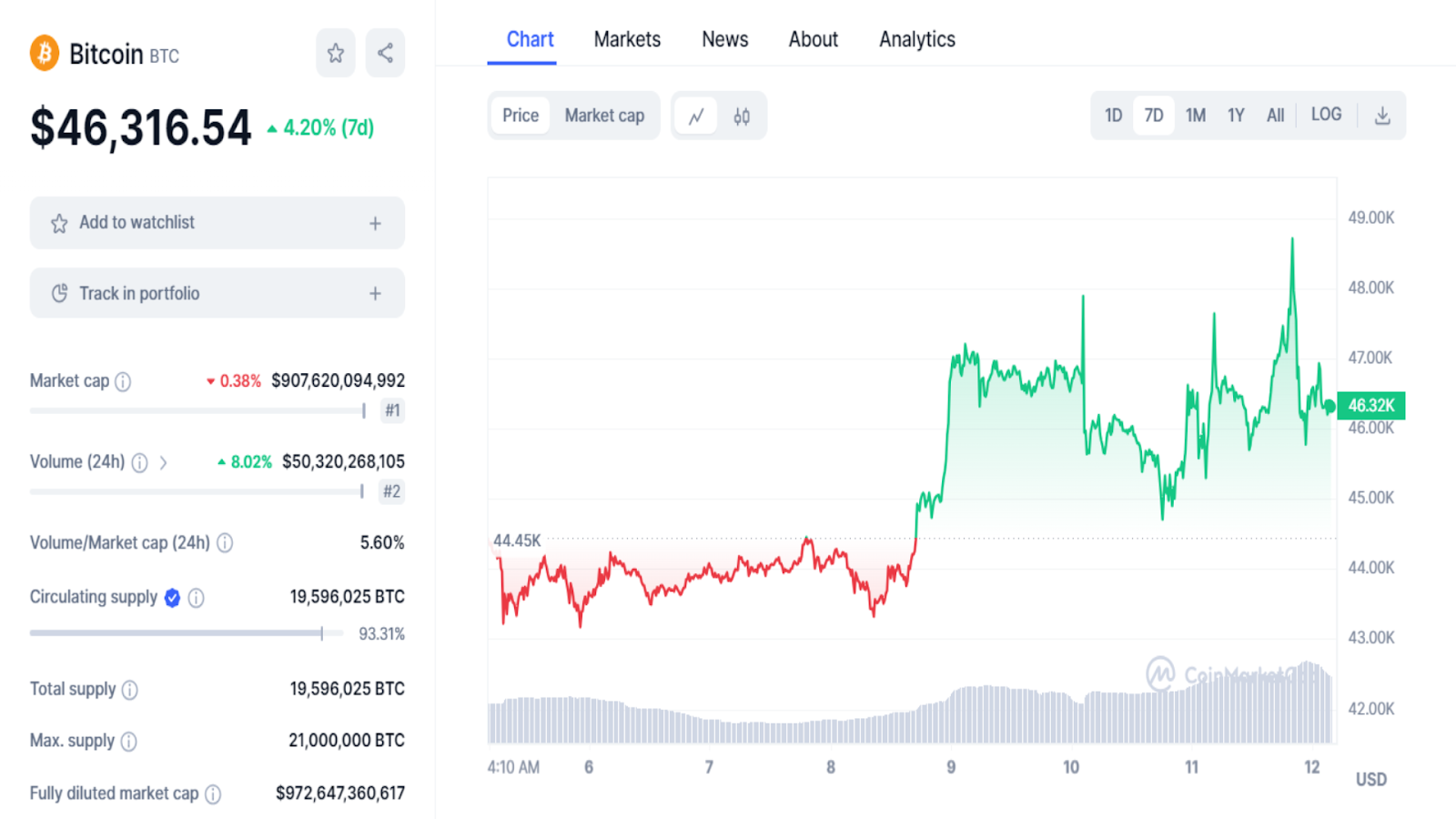Image resolution: width=1456 pixels, height=819 pixels.
Task: Click the 5.60% volume ratio value
Action: (382, 543)
